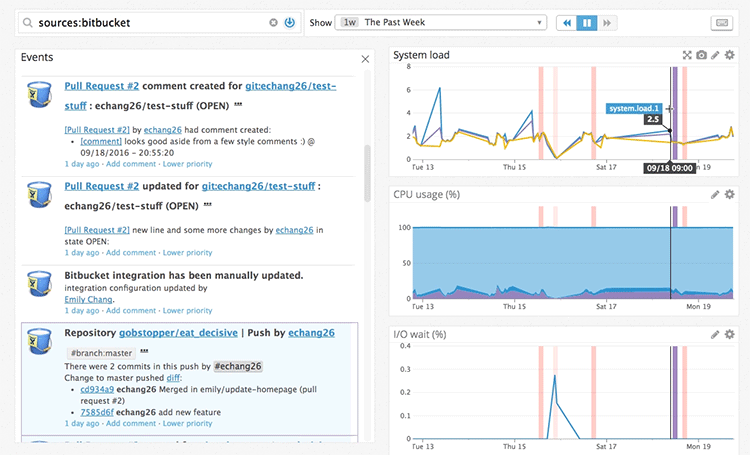Click the purple event overlay bar on System load
The height and width of the screenshot is (455, 750).
[x=675, y=110]
